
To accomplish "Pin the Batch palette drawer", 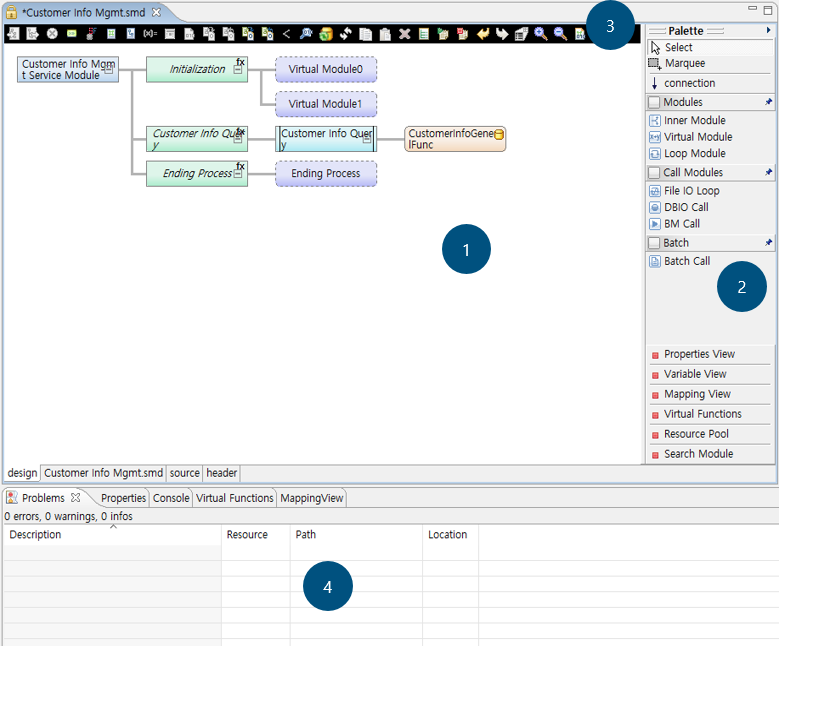I will click(x=768, y=243).
